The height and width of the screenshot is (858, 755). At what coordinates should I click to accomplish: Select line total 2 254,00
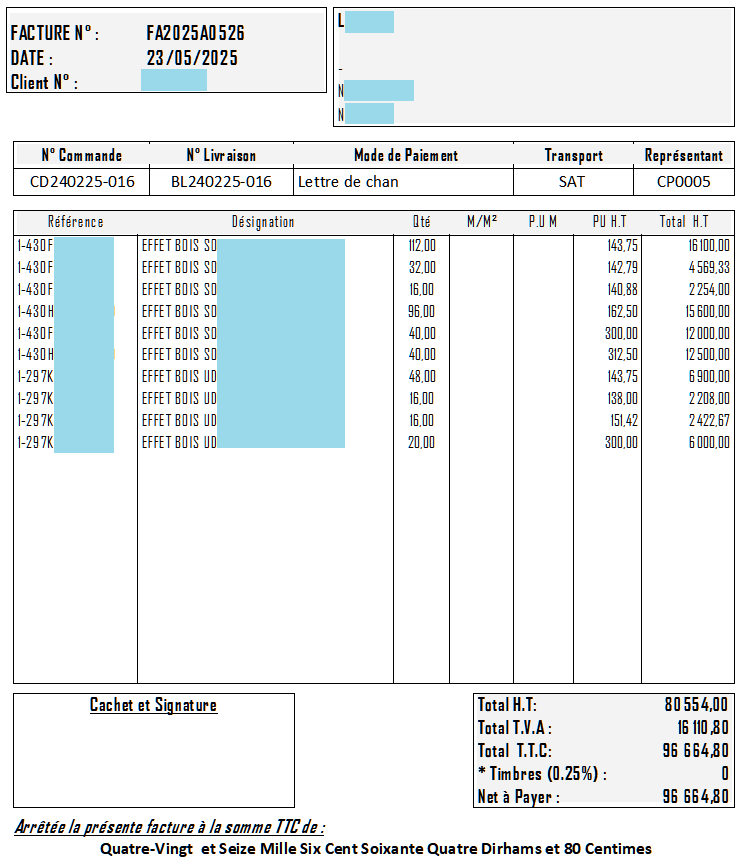pos(709,289)
